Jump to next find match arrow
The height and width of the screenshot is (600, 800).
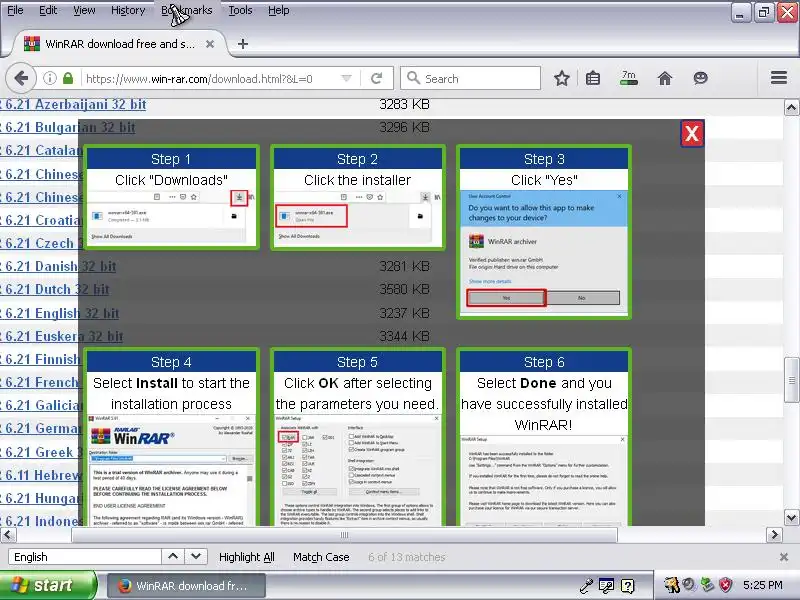click(x=196, y=557)
